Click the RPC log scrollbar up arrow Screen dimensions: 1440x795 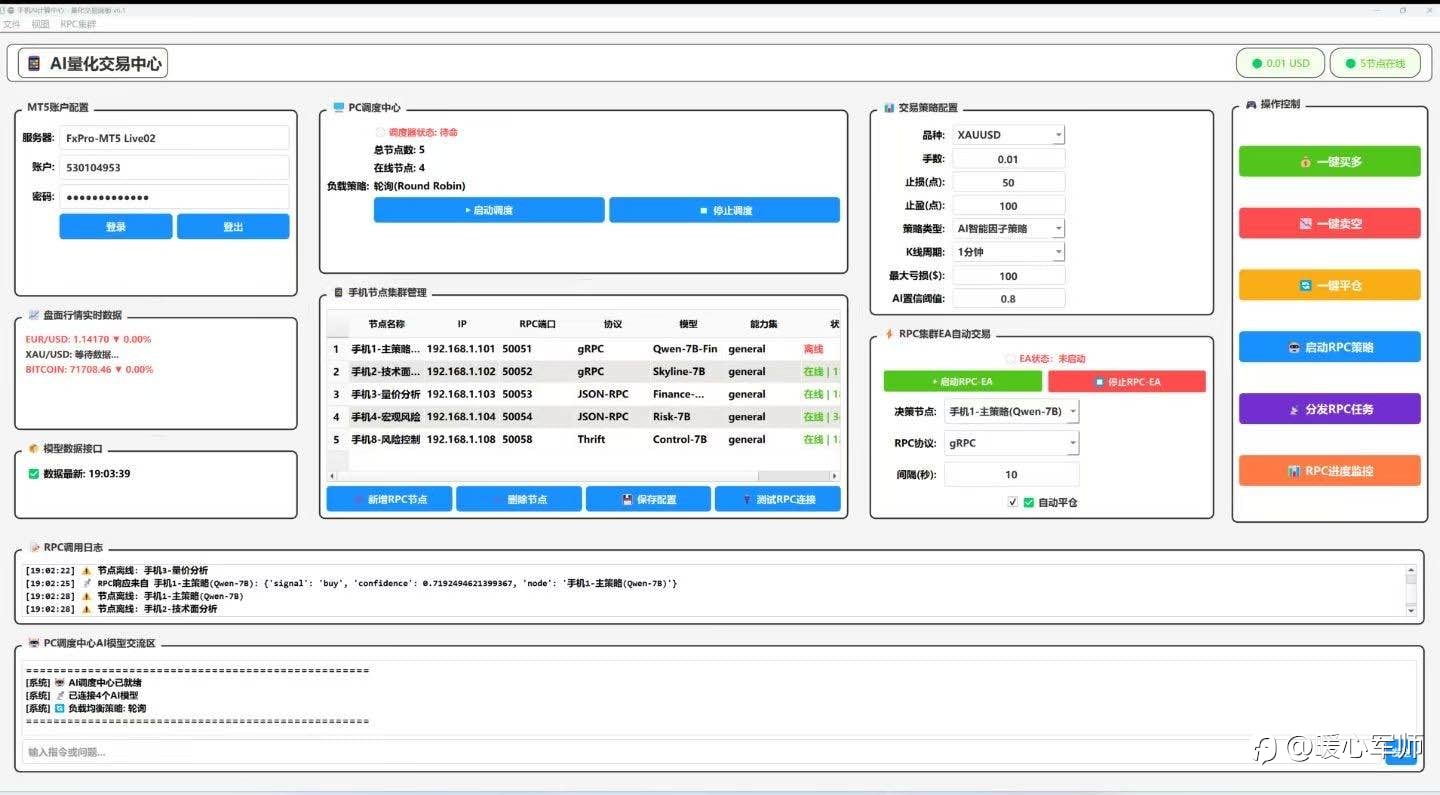click(x=1411, y=571)
